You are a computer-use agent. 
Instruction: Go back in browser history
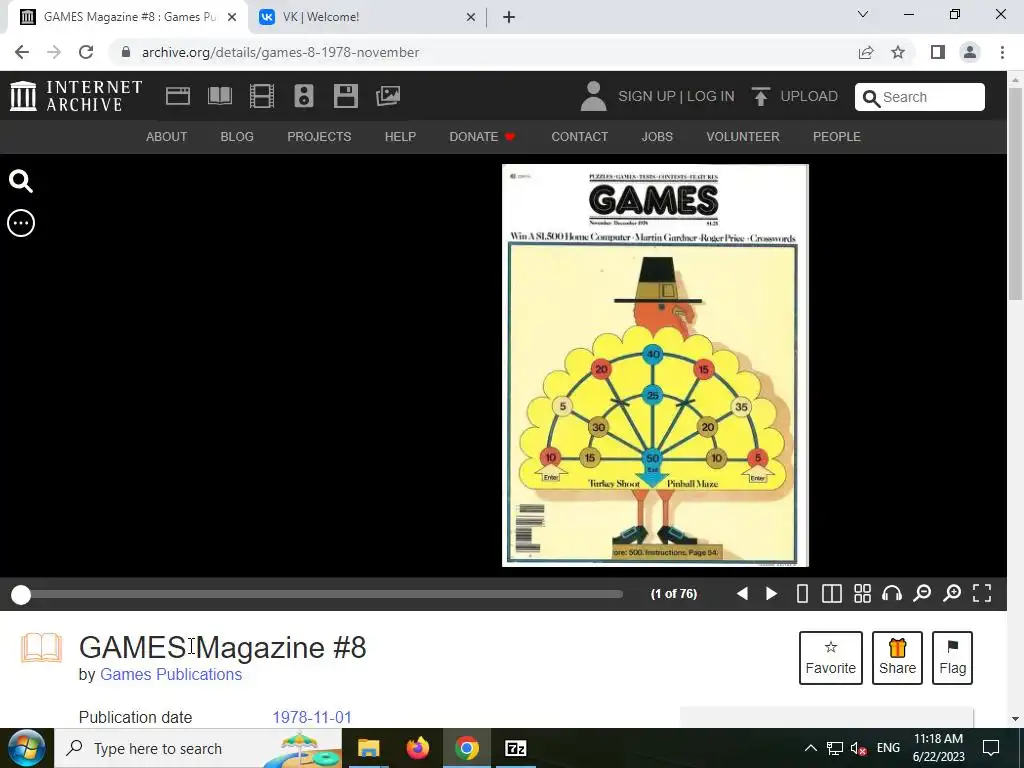pos(22,52)
